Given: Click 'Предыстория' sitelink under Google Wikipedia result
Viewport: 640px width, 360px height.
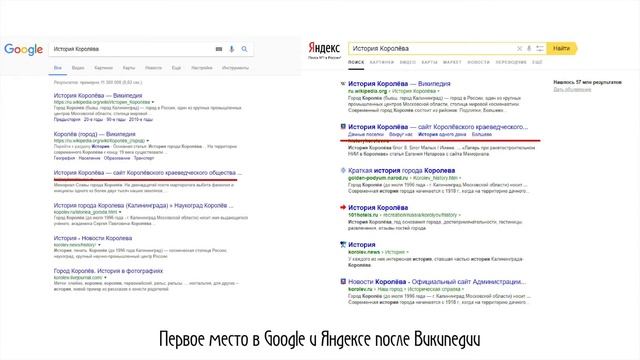Looking at the screenshot, I should click(x=67, y=120).
